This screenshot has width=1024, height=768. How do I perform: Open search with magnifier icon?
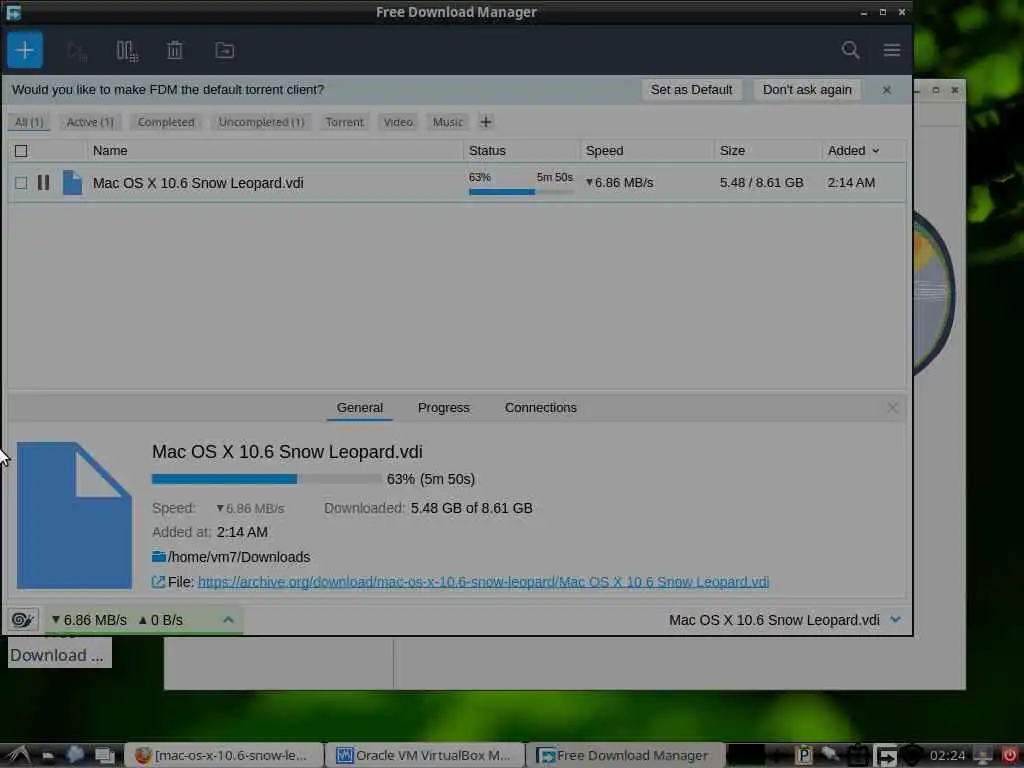pos(850,50)
